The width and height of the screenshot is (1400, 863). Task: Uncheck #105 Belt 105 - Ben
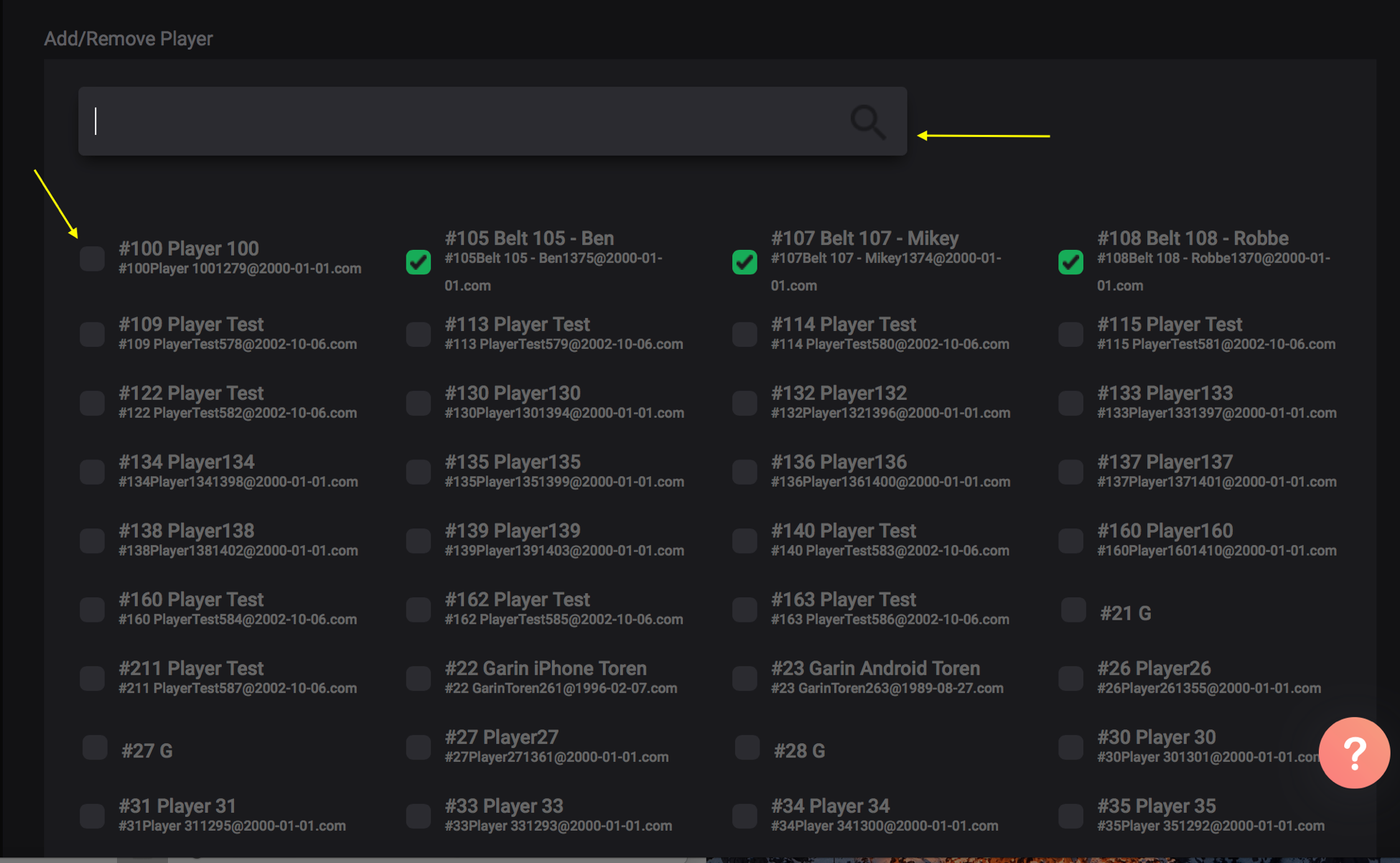[419, 262]
